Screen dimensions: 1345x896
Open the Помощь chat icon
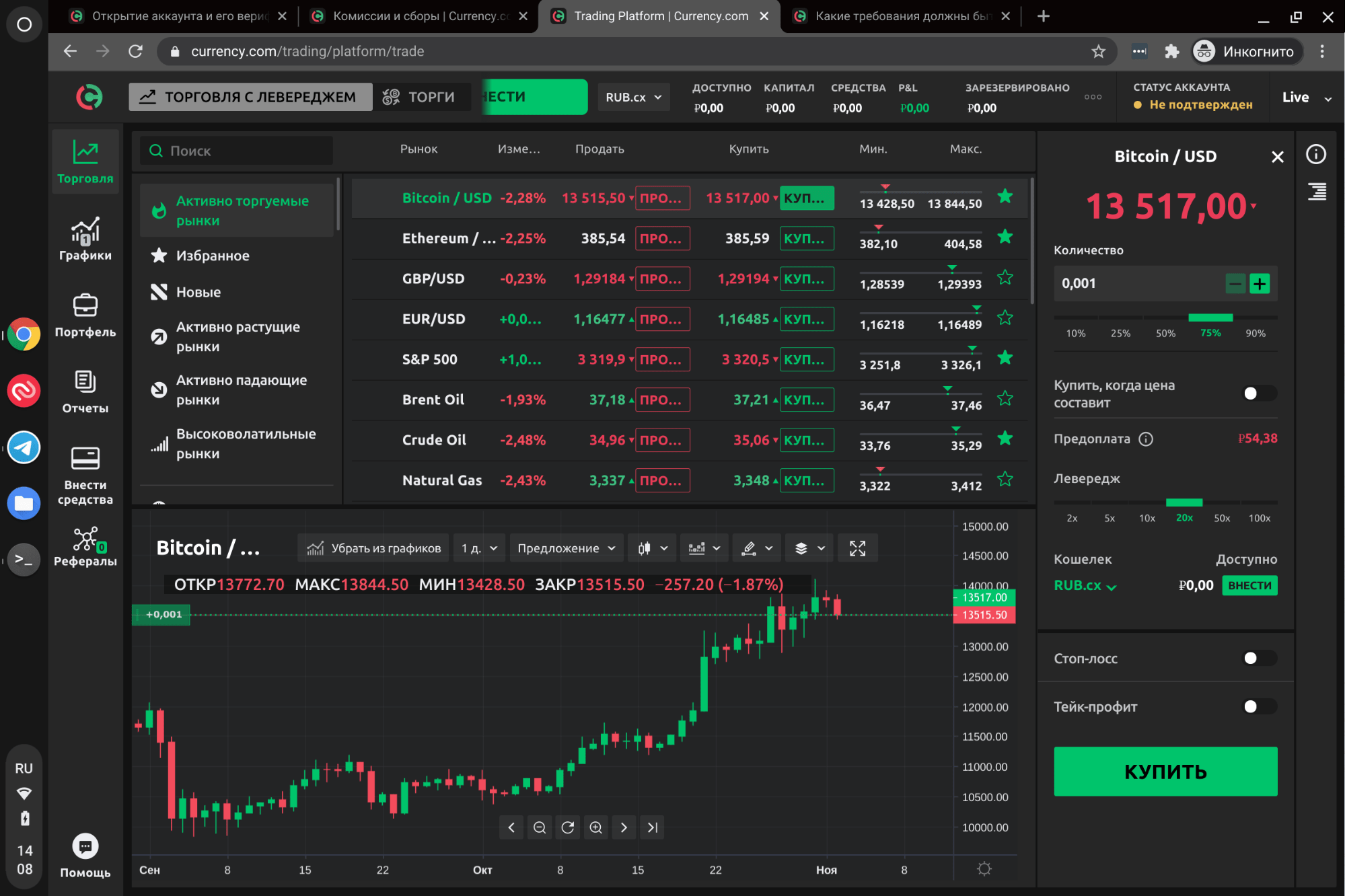(85, 846)
